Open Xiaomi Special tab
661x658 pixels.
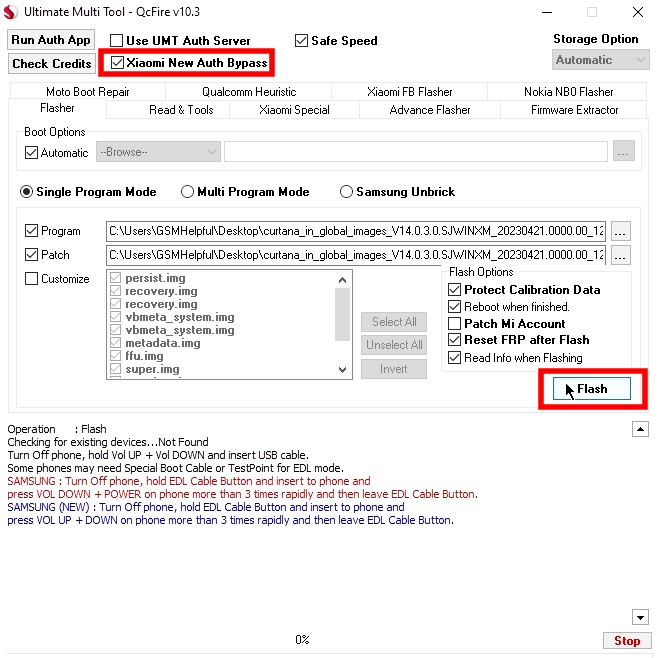pyautogui.click(x=294, y=110)
